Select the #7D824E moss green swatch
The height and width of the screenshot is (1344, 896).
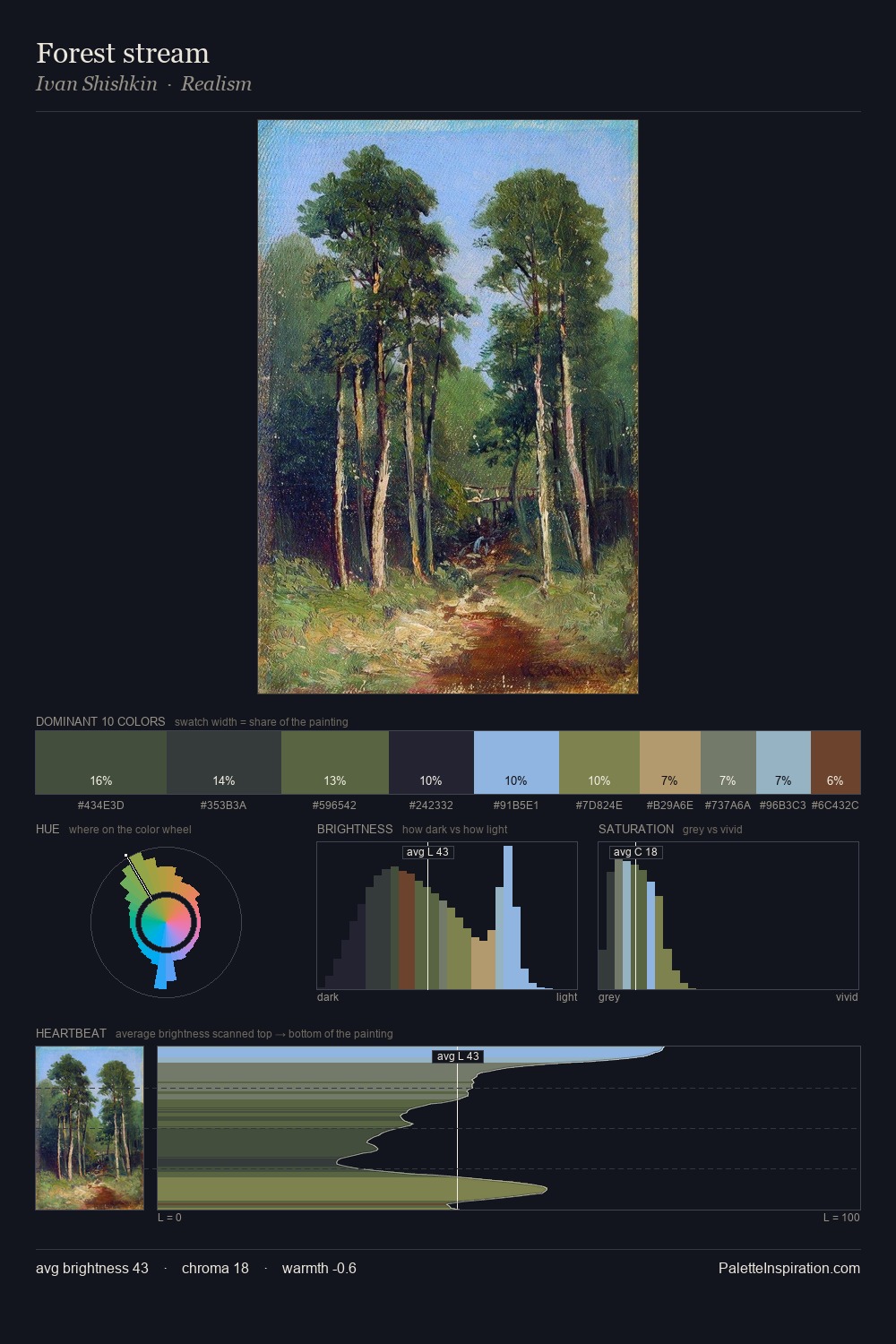pos(599,762)
